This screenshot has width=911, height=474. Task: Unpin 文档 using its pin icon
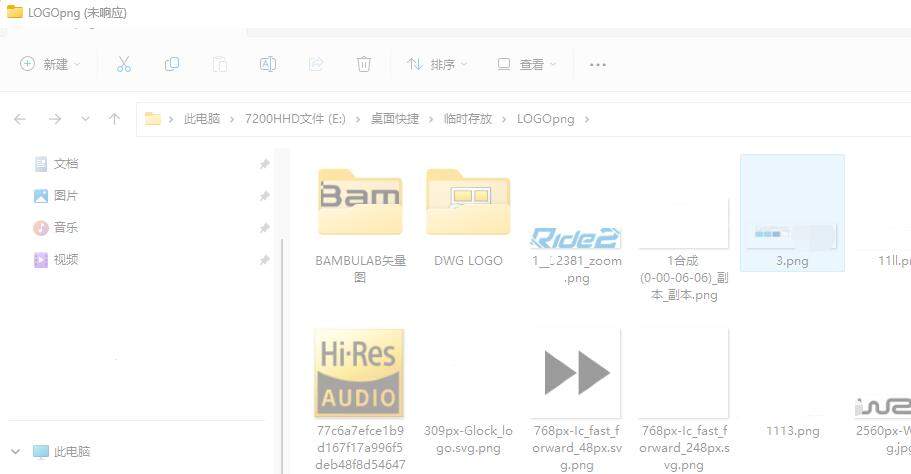[x=264, y=164]
